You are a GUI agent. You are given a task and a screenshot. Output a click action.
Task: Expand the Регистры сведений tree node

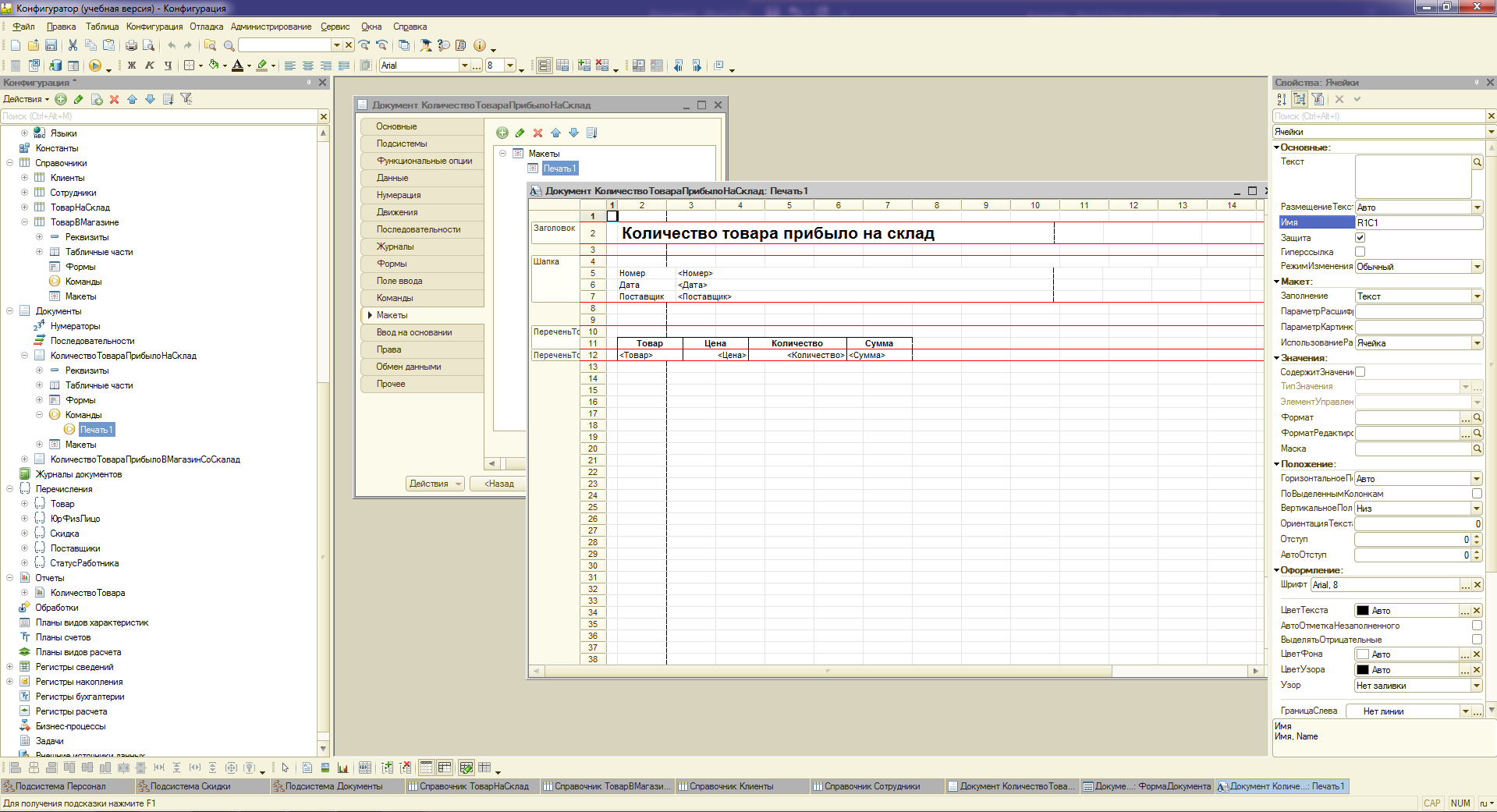point(9,667)
